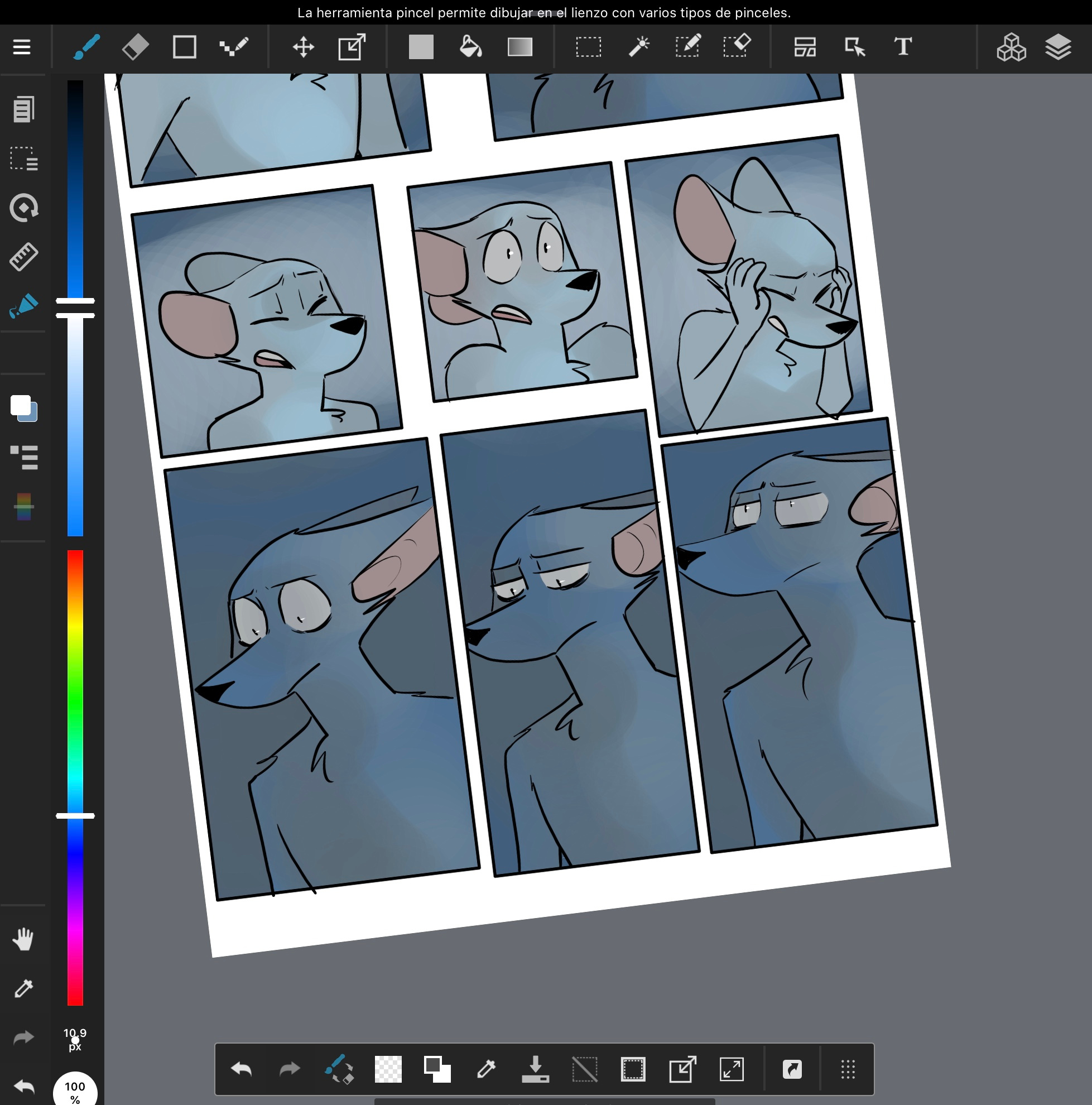This screenshot has width=1092, height=1105.
Task: Open the Materials cubes panel
Action: click(1011, 47)
